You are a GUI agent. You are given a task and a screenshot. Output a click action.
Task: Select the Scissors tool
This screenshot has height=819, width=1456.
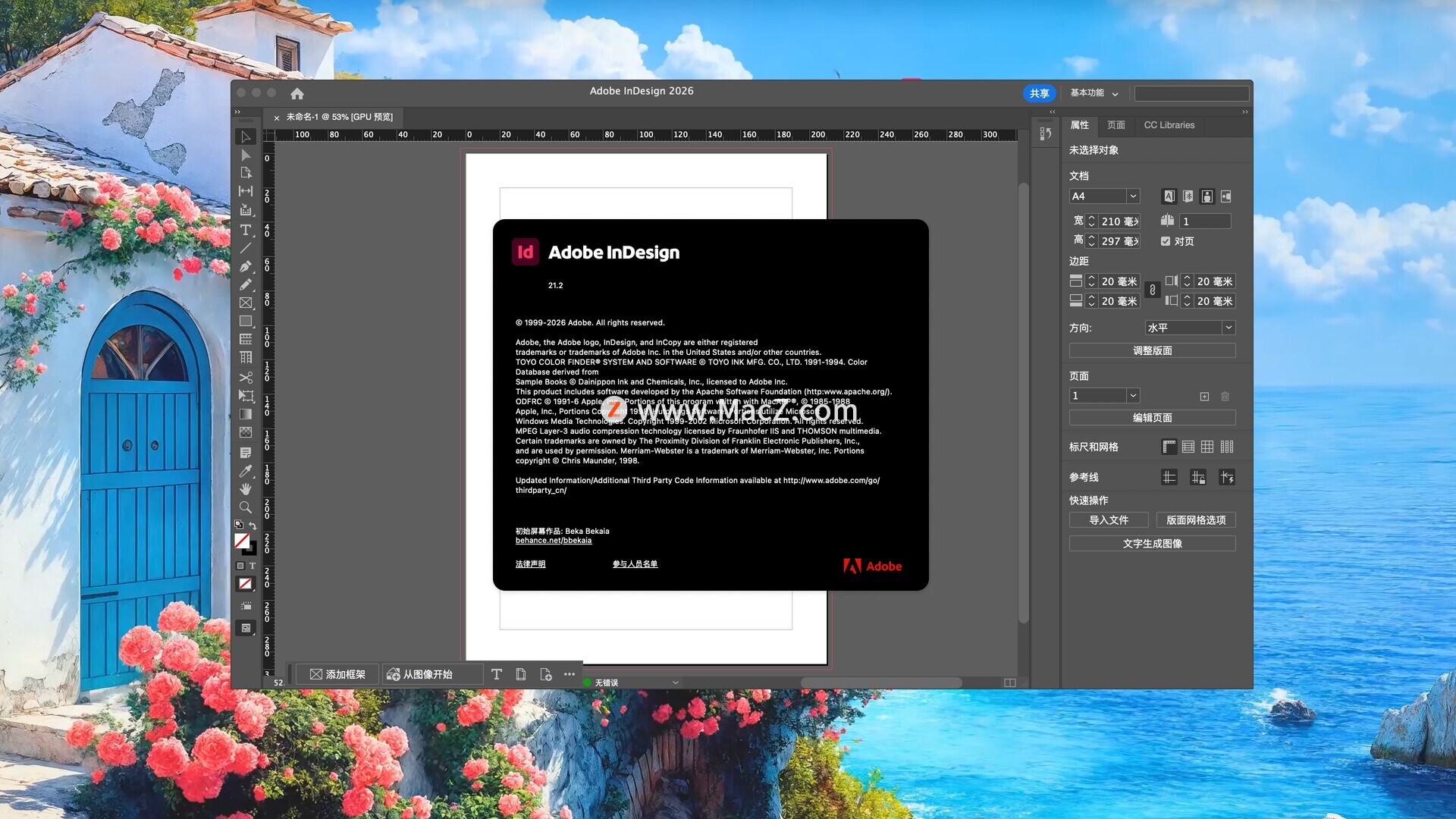245,378
